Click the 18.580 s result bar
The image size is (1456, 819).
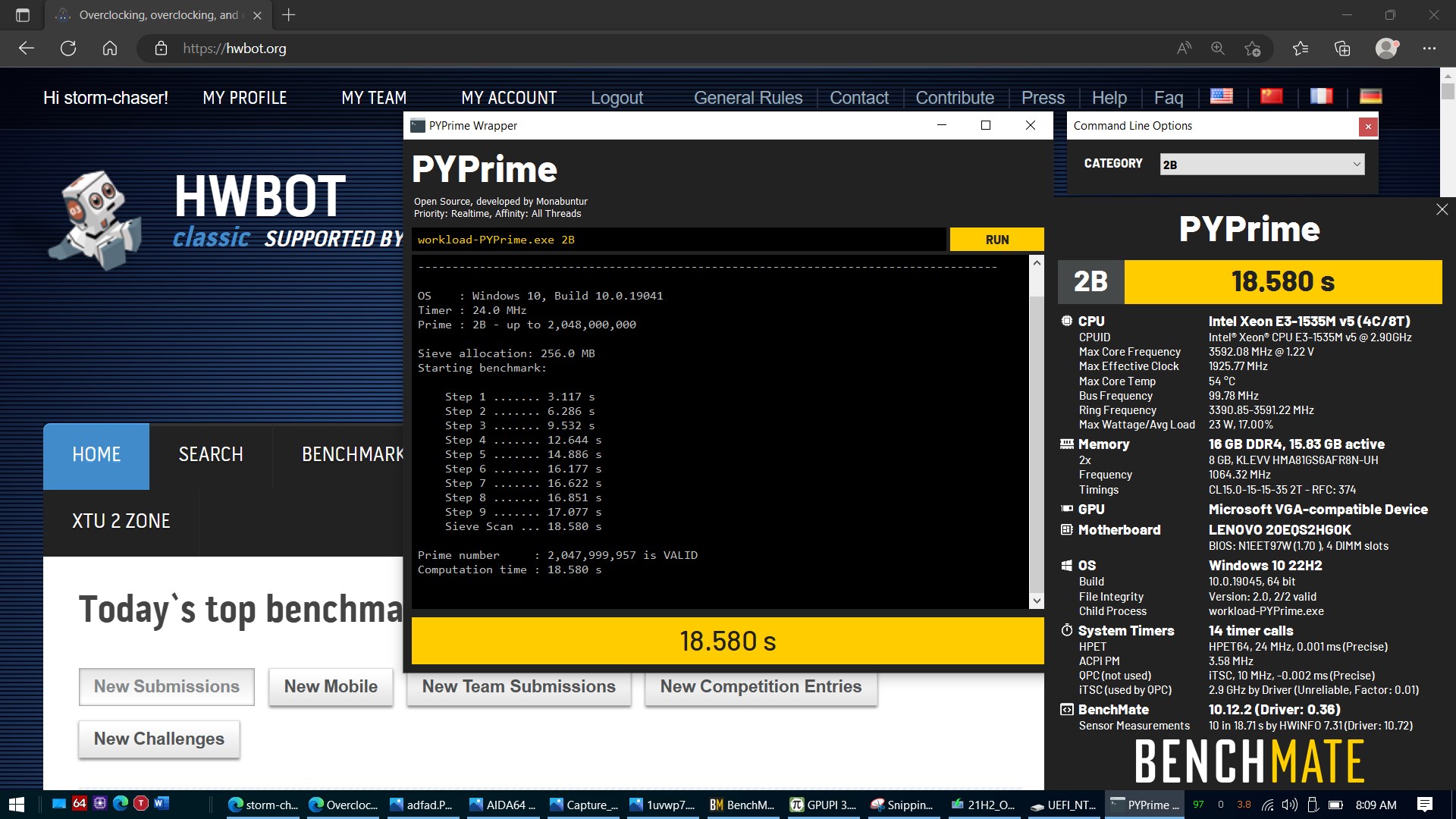pos(727,642)
